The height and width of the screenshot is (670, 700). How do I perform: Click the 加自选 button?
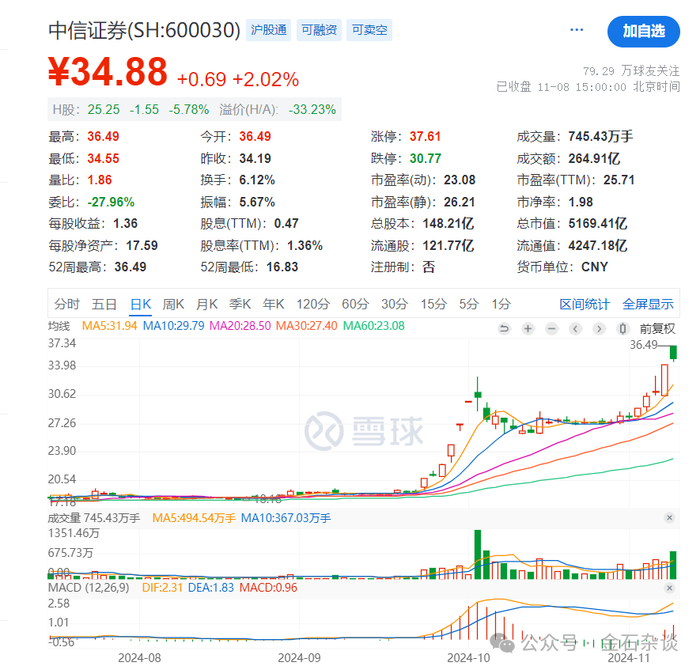tap(644, 31)
